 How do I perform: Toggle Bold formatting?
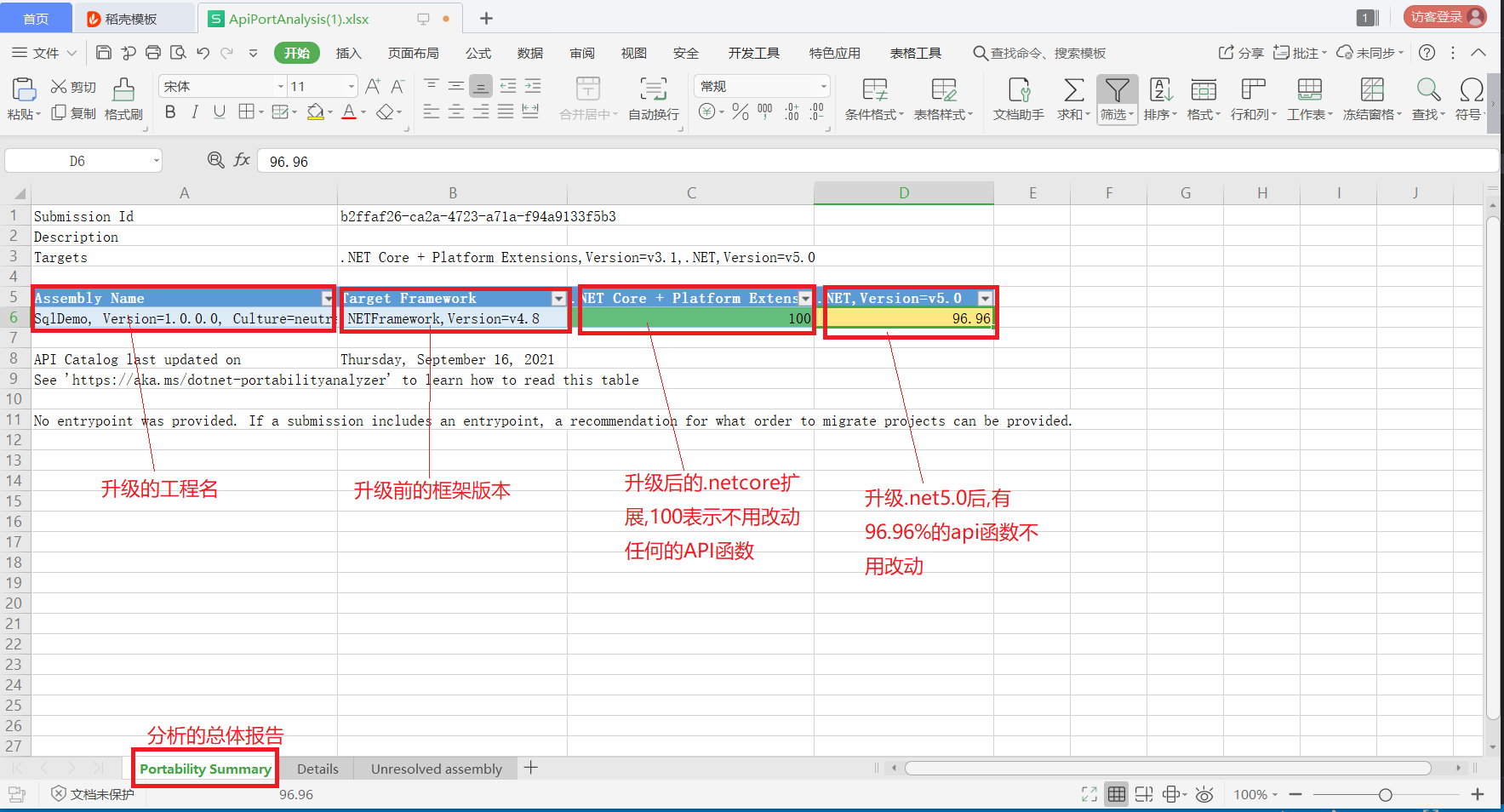point(170,112)
